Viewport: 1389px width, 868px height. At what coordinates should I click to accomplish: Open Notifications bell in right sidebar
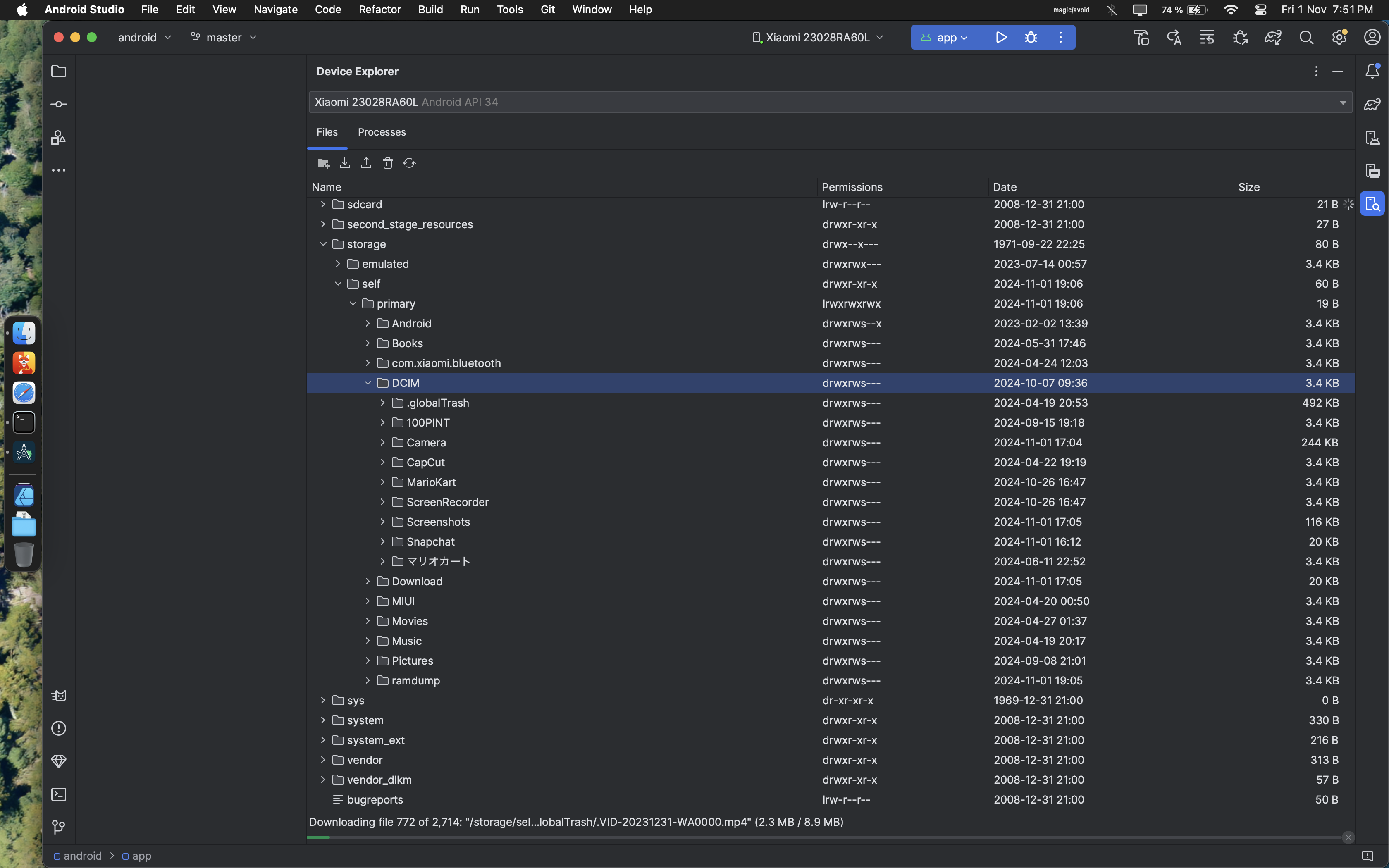click(x=1372, y=71)
